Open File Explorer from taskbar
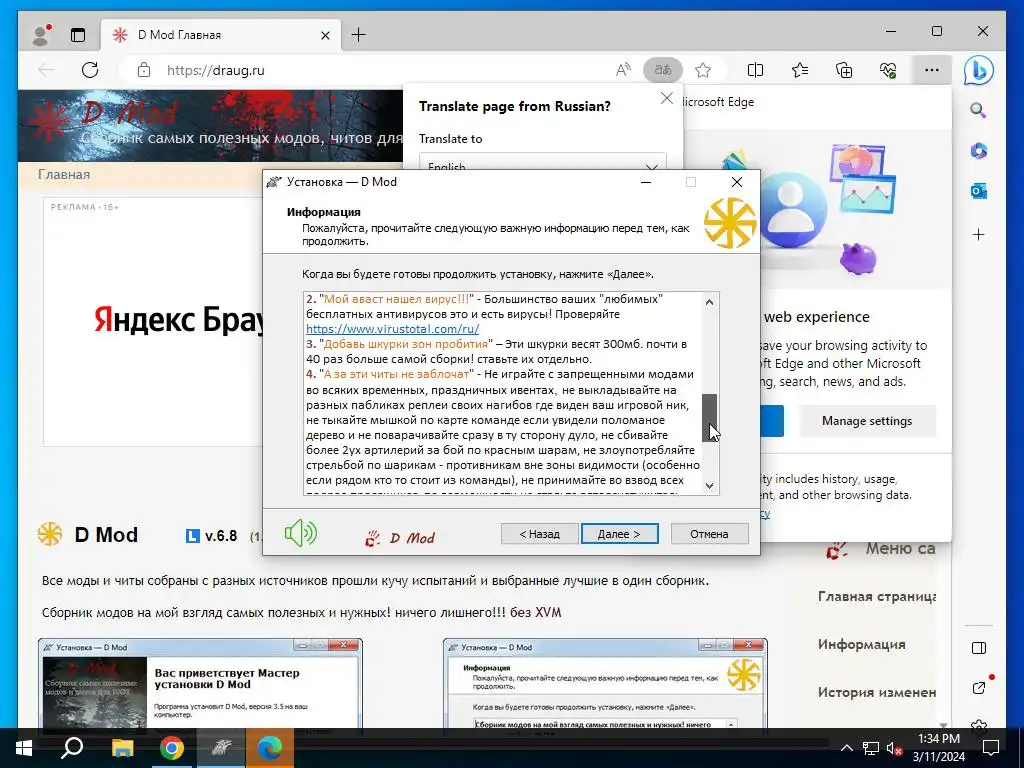The height and width of the screenshot is (768, 1024). (x=122, y=748)
